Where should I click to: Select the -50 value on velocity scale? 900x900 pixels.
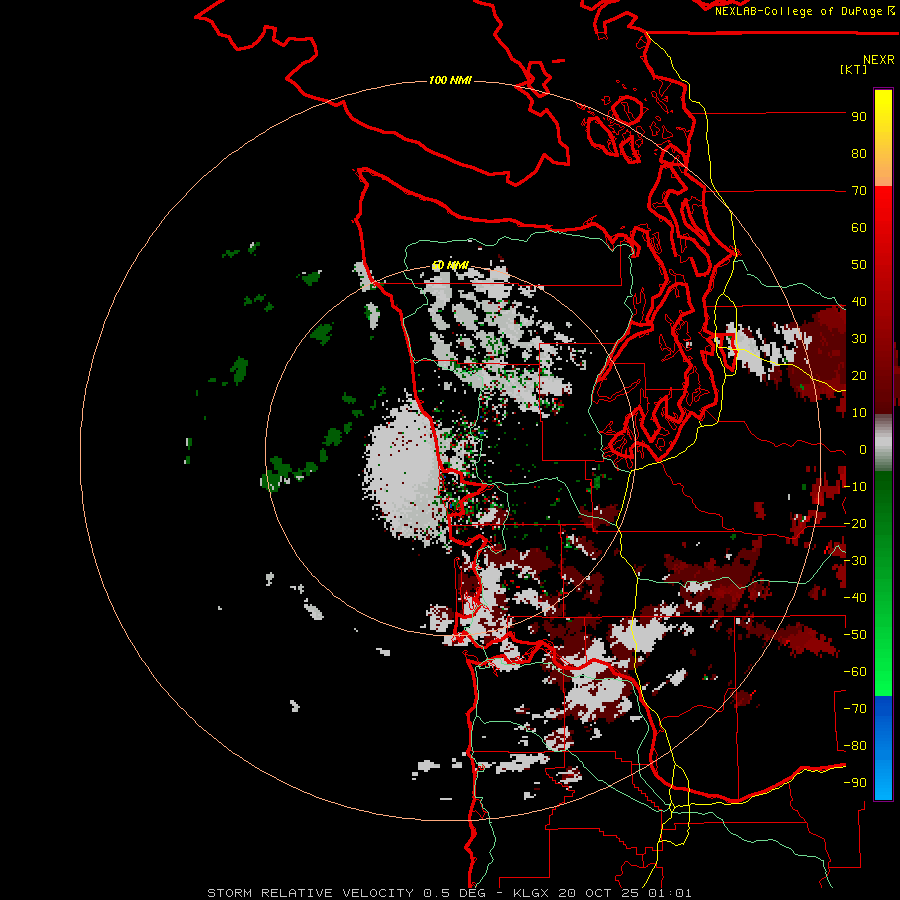coord(855,635)
